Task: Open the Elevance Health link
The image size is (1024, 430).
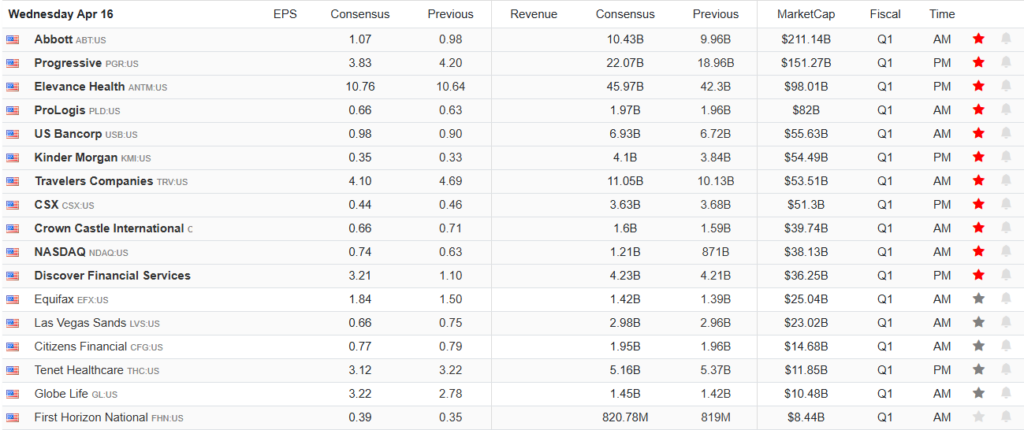Action: (80, 86)
